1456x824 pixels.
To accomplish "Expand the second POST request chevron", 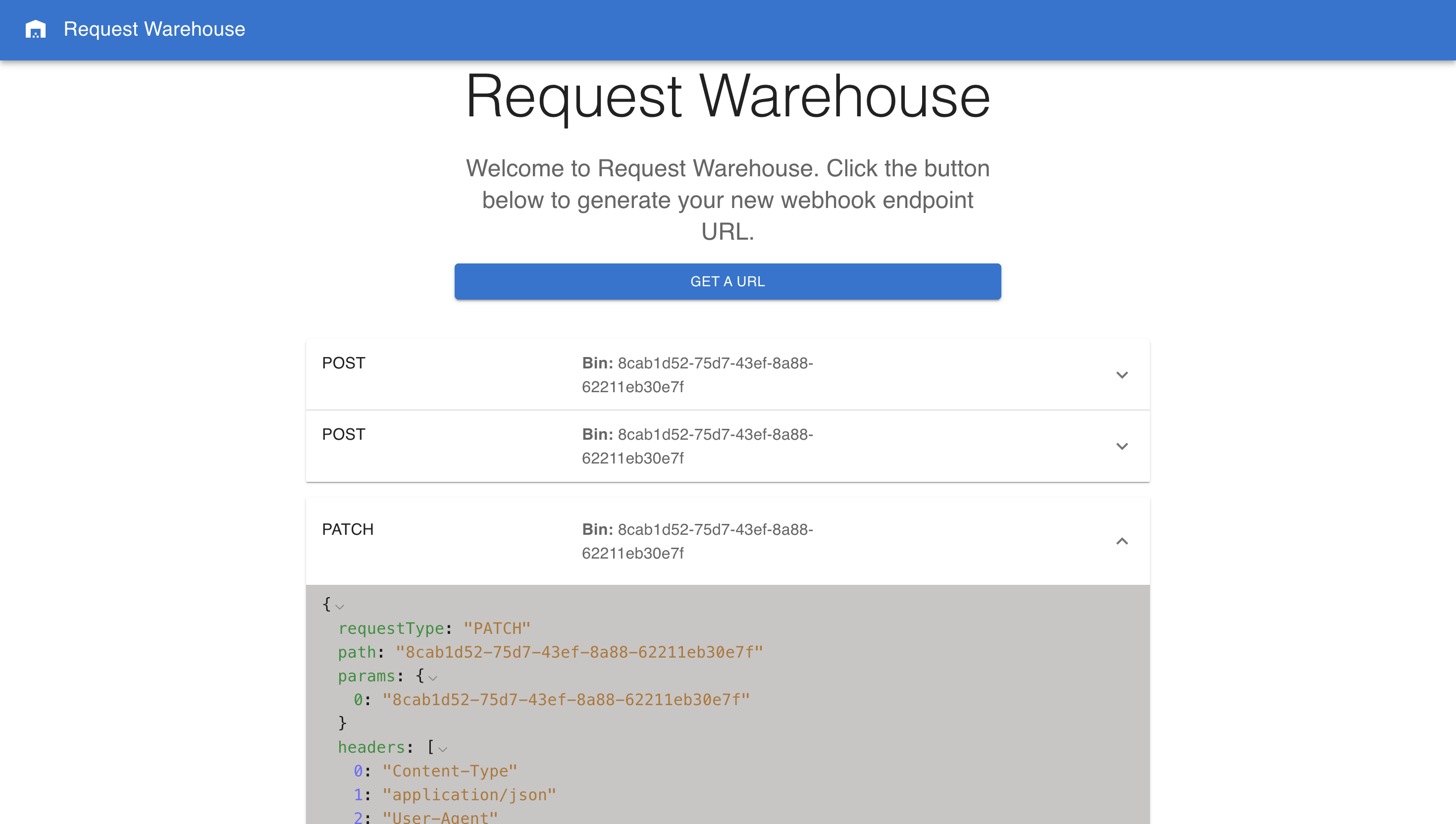I will (x=1122, y=447).
